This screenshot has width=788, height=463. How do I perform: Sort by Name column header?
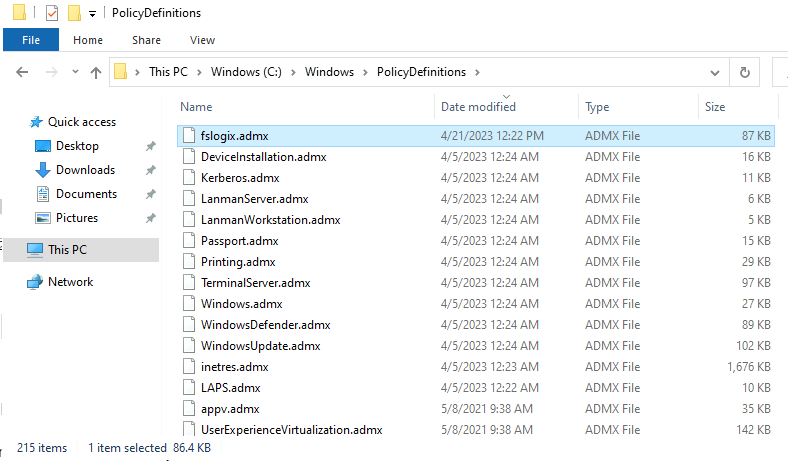tap(196, 107)
